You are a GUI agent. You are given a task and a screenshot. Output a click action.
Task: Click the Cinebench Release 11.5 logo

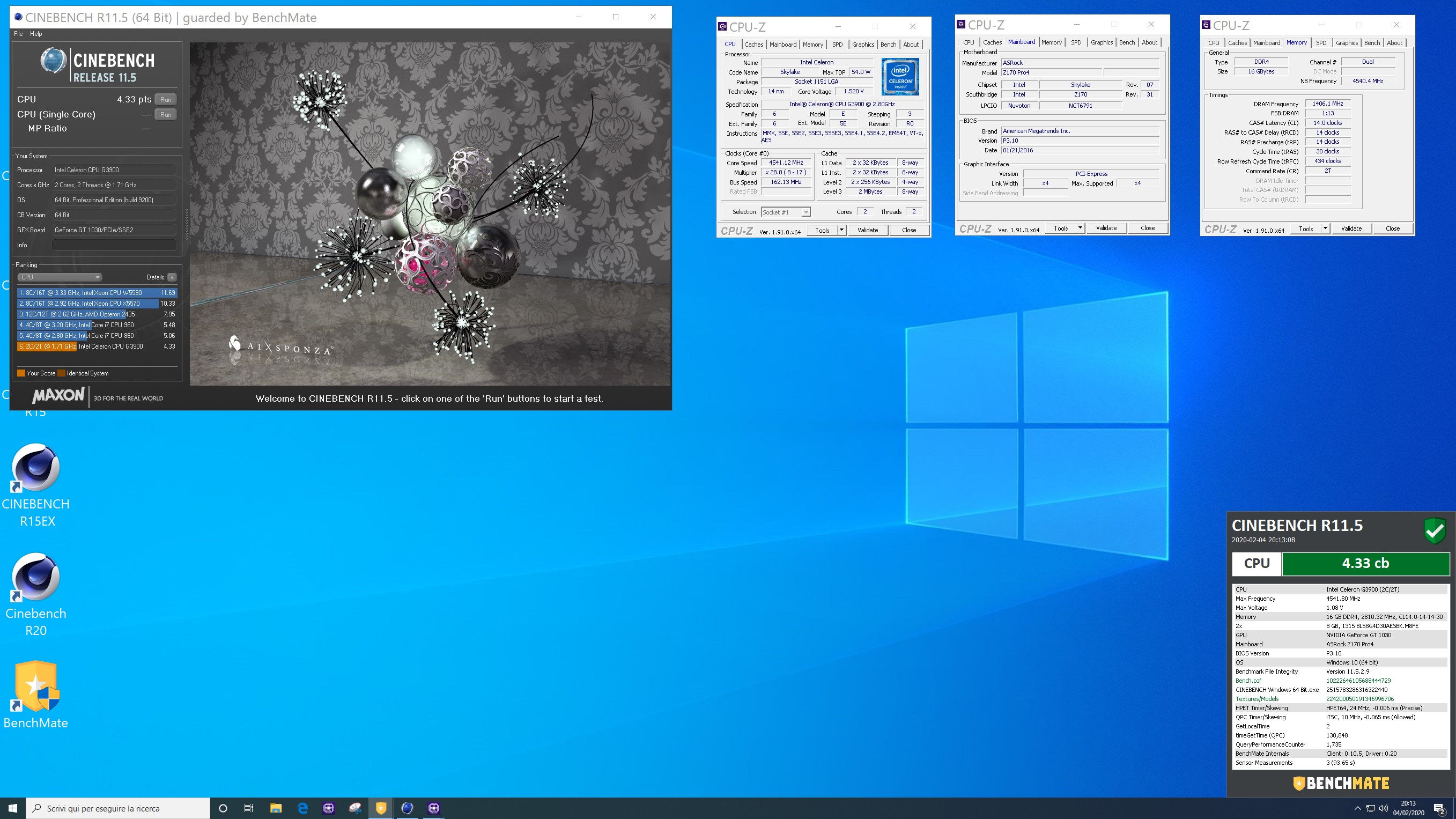click(97, 65)
